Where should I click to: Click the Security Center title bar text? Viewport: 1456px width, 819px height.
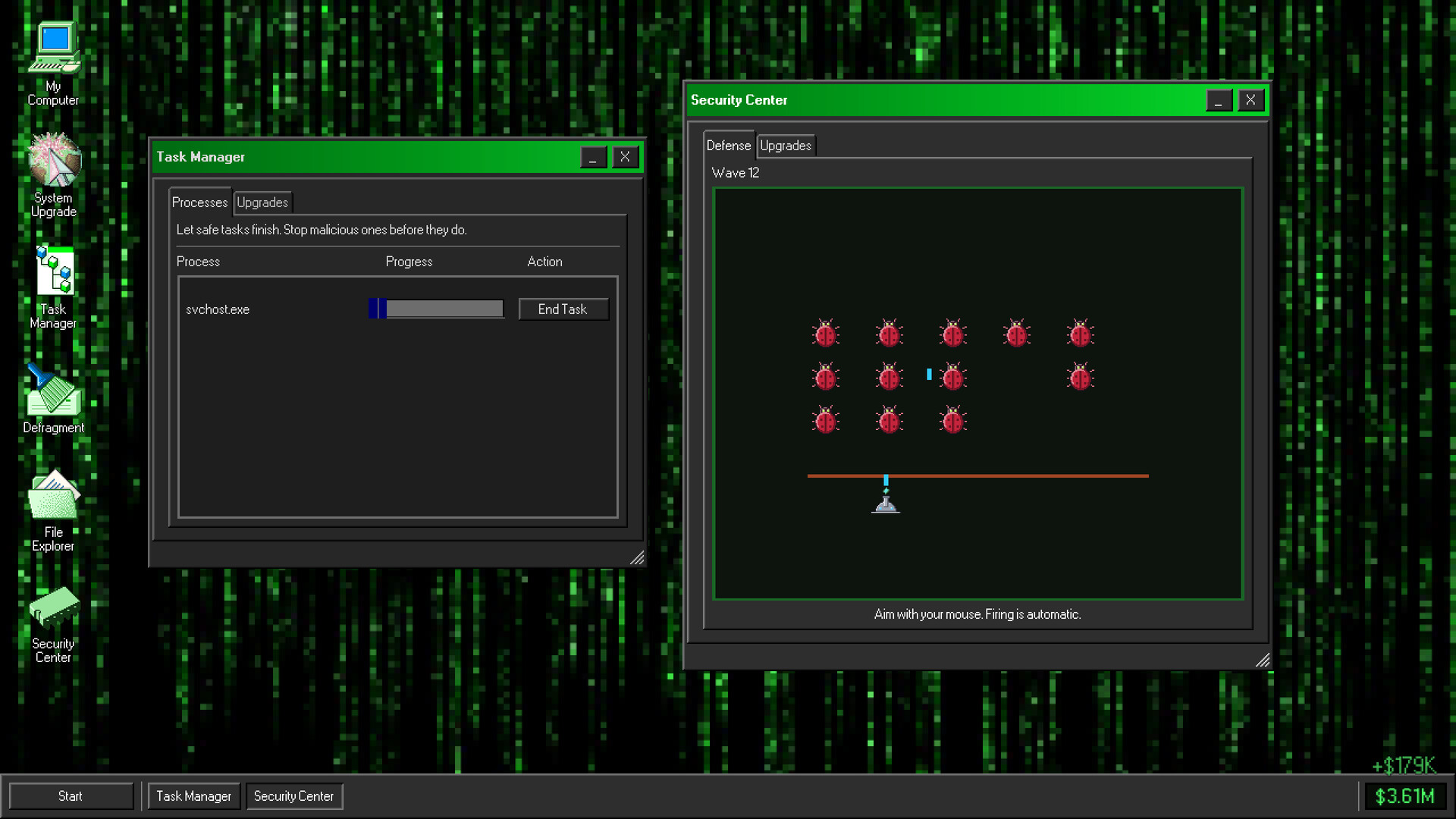(x=739, y=100)
